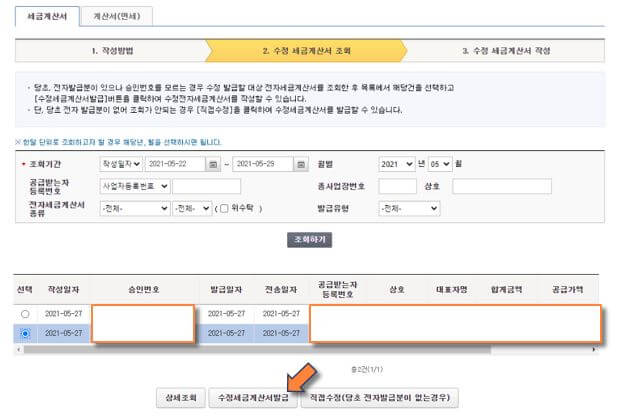Click the 발급일자 column header
Screen dimensions: 619x418
(226, 290)
